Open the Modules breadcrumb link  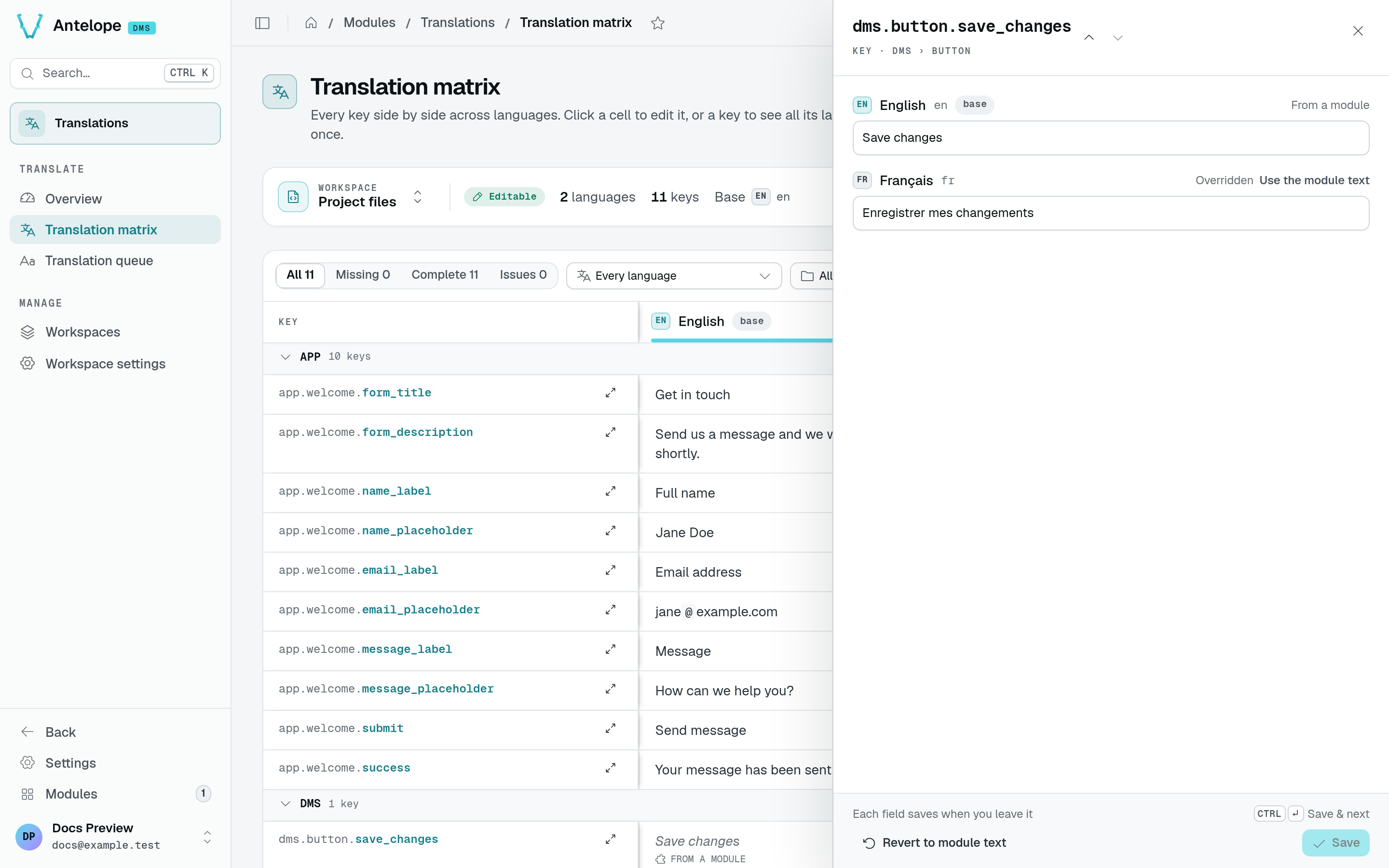tap(369, 23)
